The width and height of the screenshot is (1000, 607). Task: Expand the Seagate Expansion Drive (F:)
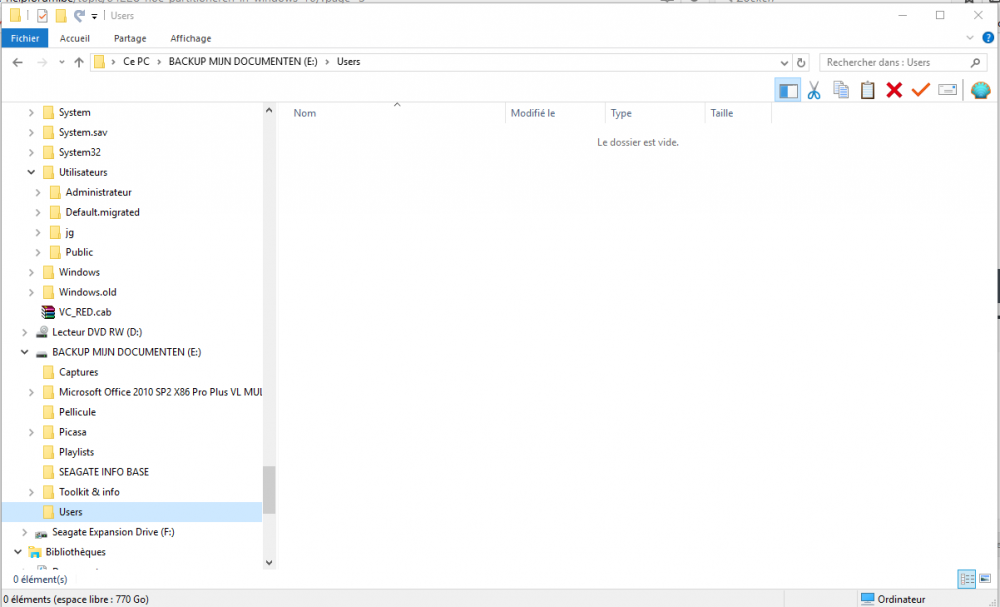(24, 532)
